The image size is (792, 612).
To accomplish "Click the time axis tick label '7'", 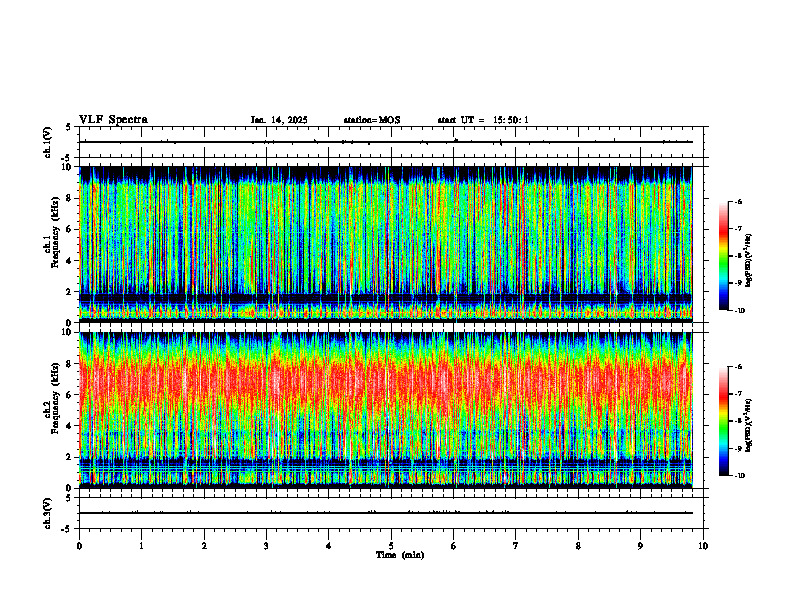I will tap(516, 546).
